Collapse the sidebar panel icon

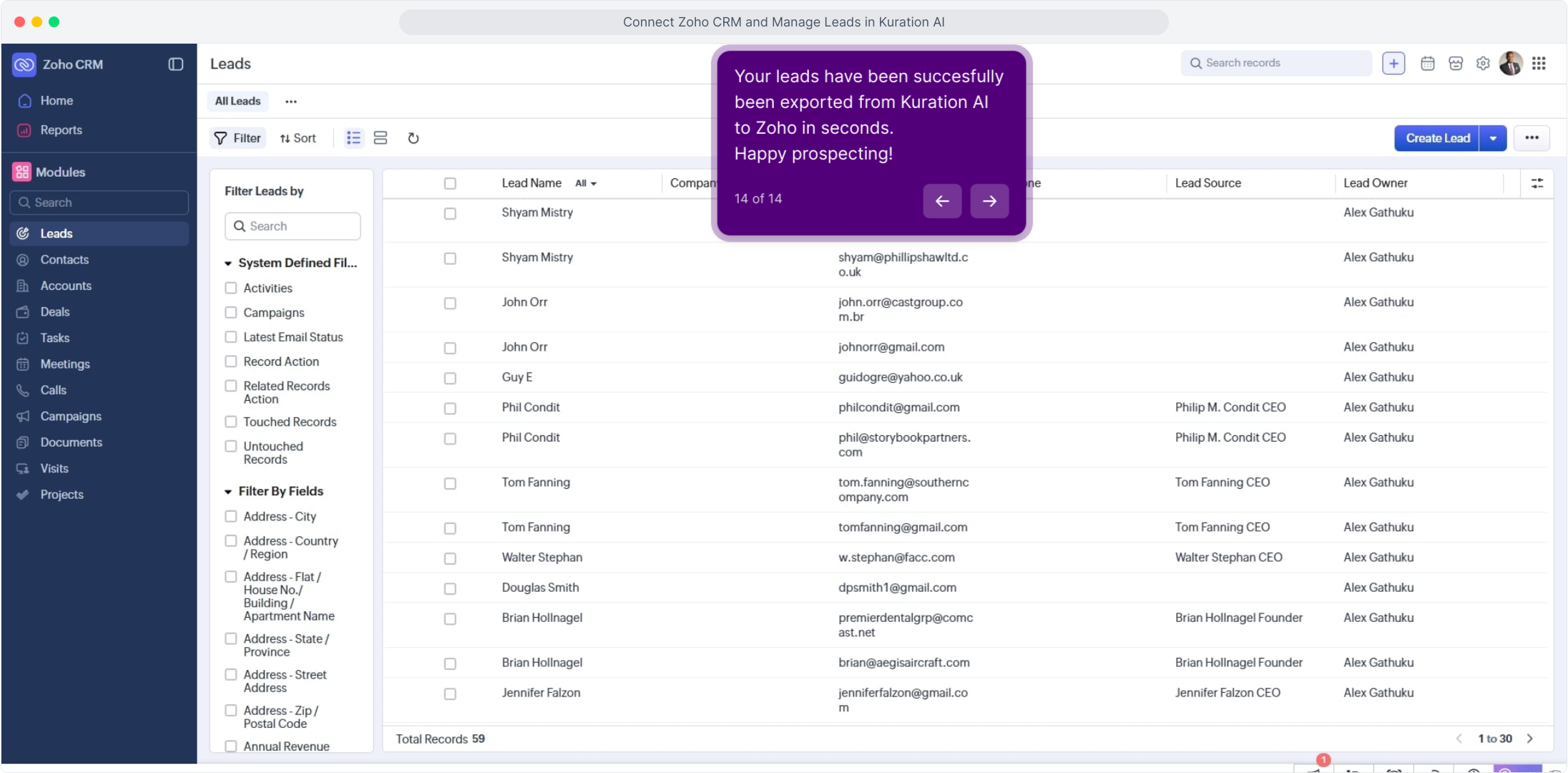(x=176, y=64)
